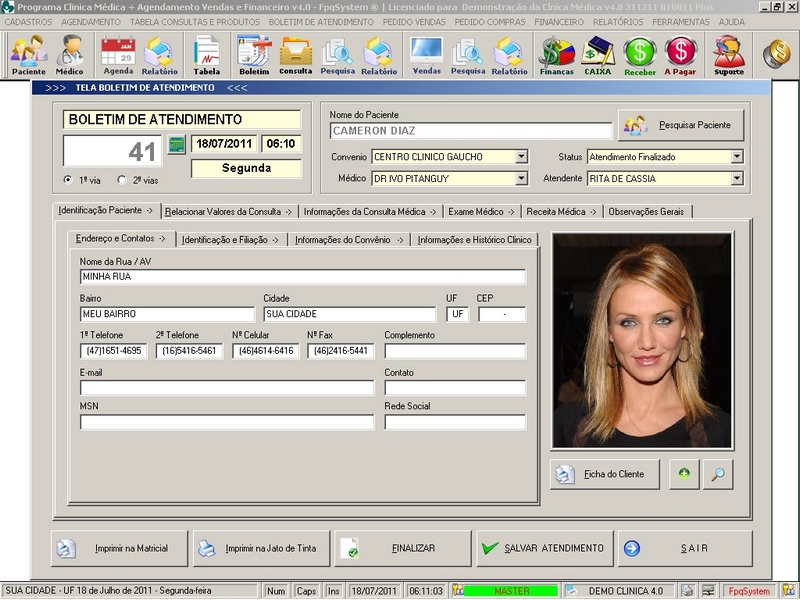The width and height of the screenshot is (800, 600).
Task: Expand the Status dropdown
Action: (x=737, y=157)
